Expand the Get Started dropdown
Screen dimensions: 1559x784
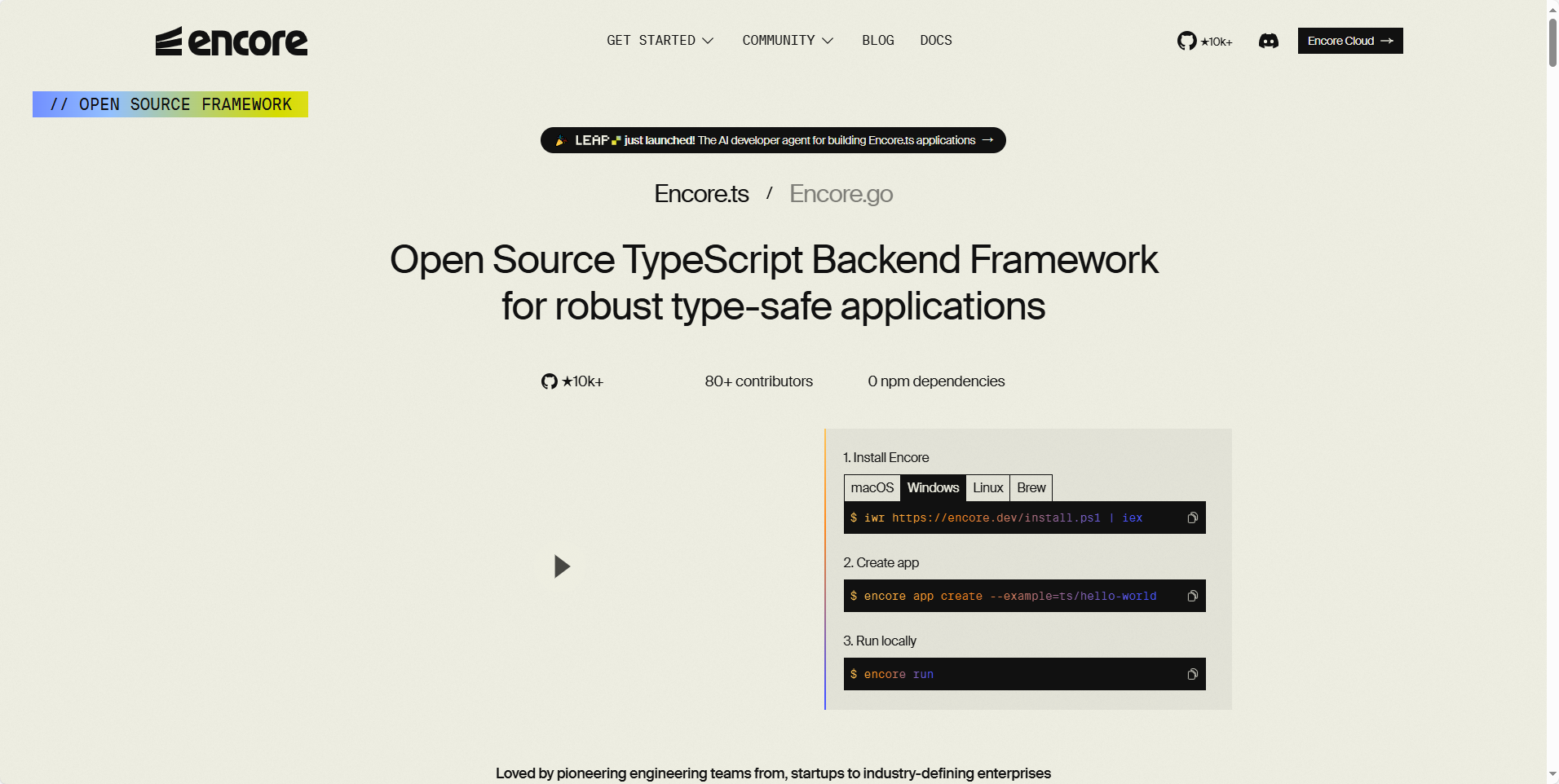[660, 41]
